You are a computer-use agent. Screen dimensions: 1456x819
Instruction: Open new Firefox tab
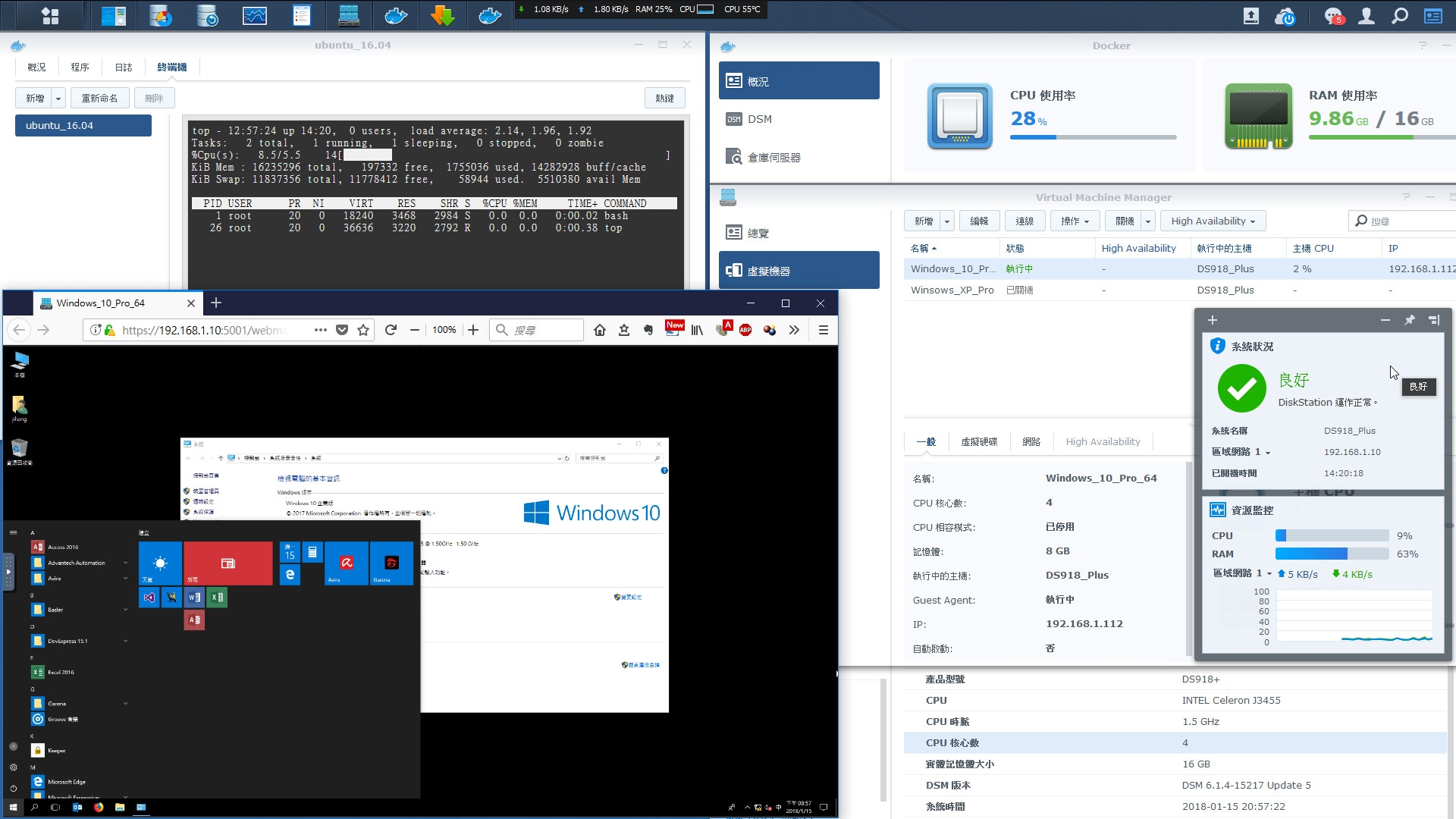point(216,303)
